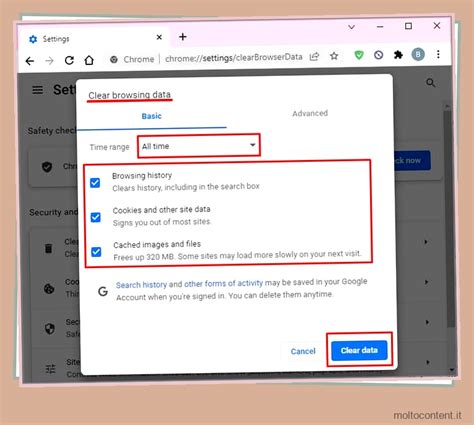
Task: Click the tab search chevron in title bar
Action: tap(351, 27)
